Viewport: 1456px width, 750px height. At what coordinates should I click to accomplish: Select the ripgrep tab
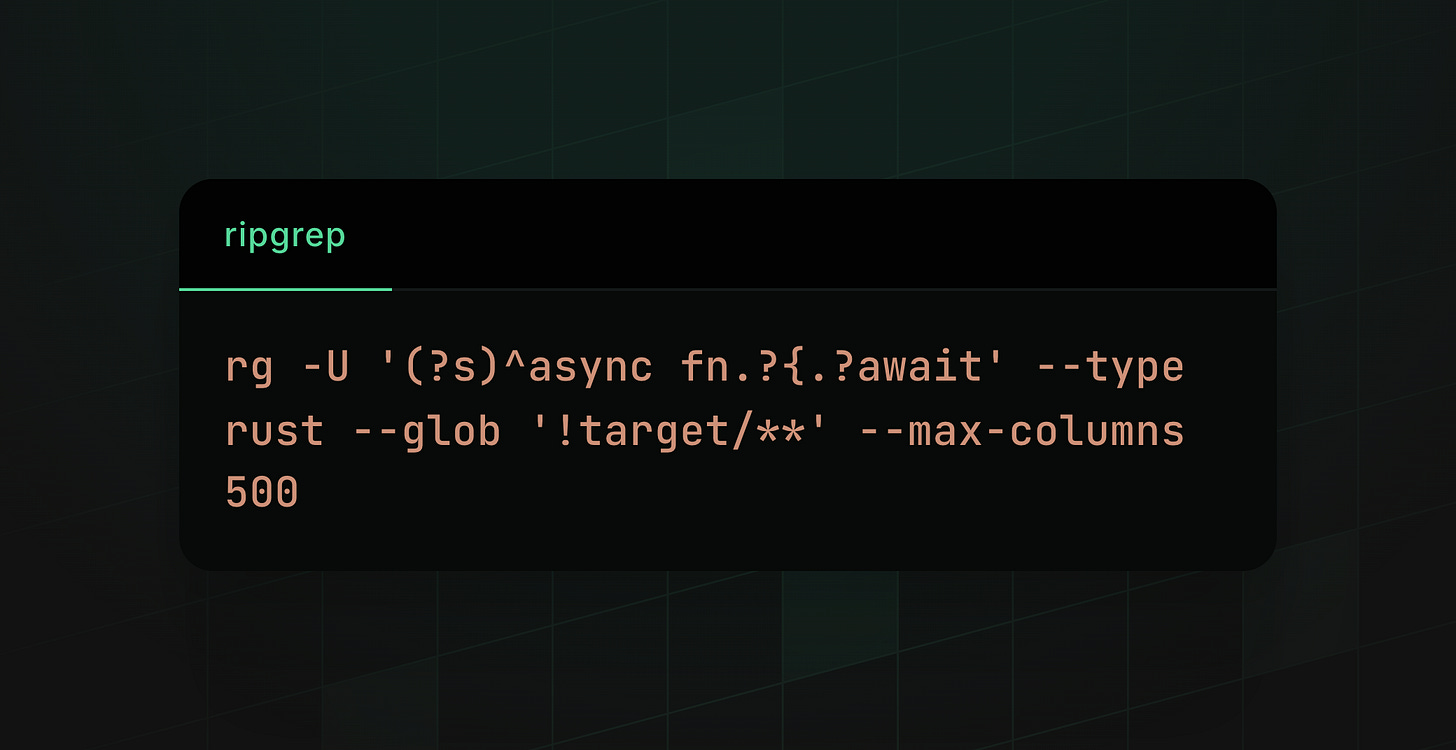click(x=285, y=237)
